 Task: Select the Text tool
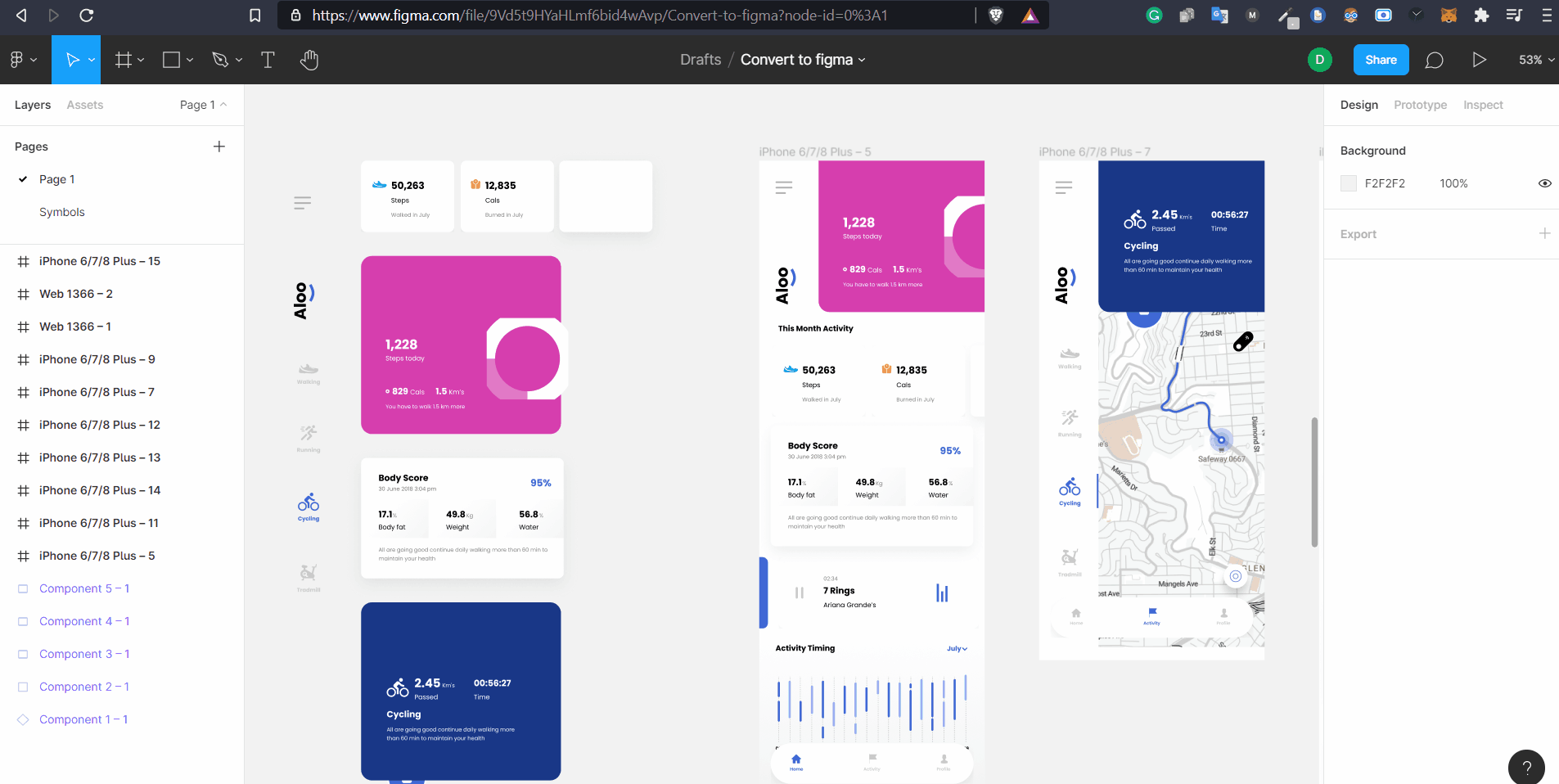pyautogui.click(x=268, y=60)
